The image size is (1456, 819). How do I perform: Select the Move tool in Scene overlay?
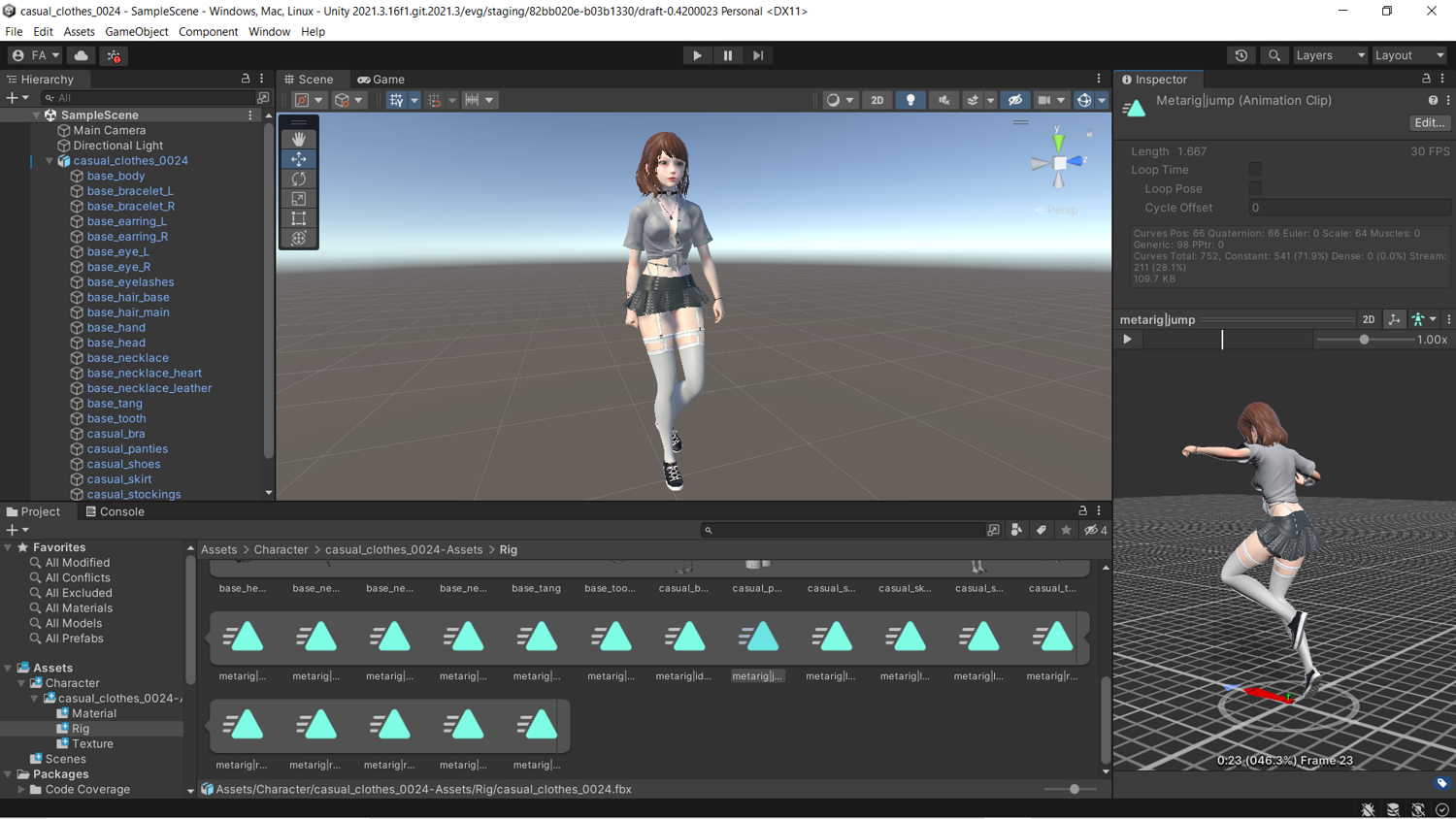pos(299,159)
